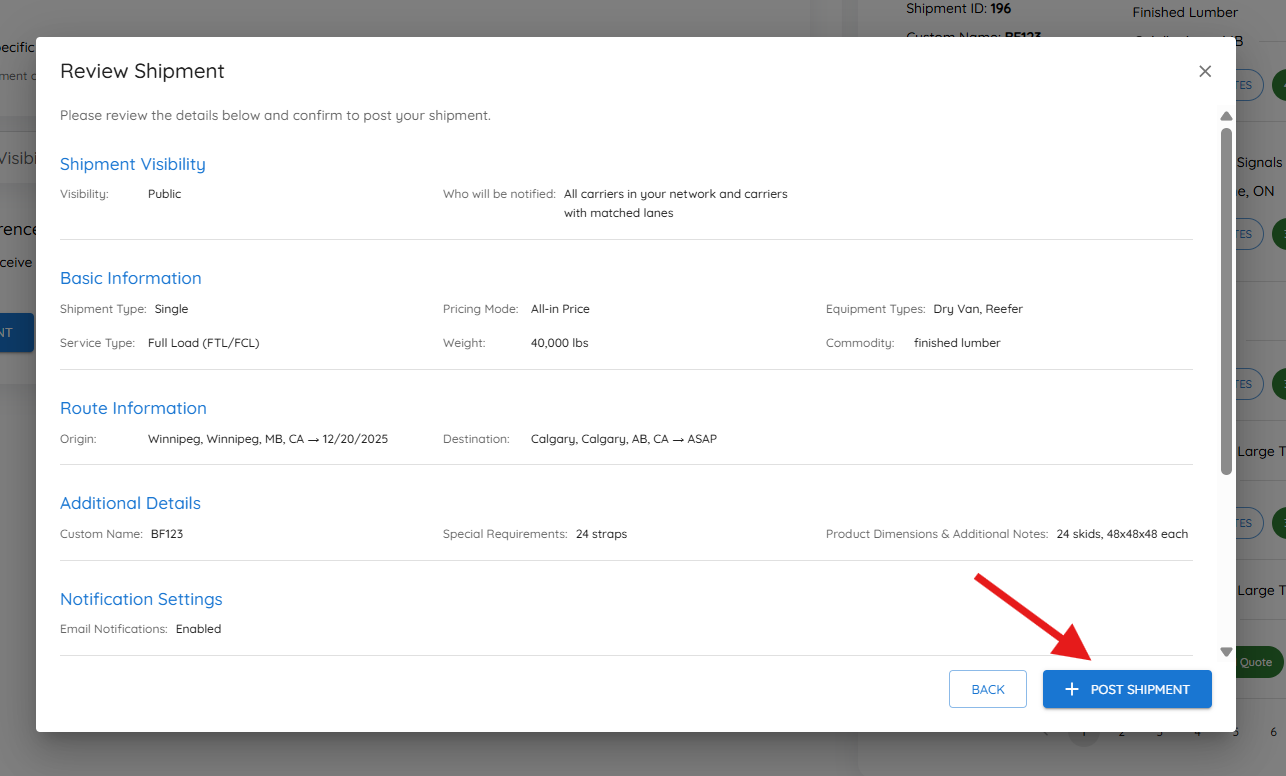Click the 'Enabled' email notifications value
The image size is (1286, 776).
pyautogui.click(x=198, y=629)
